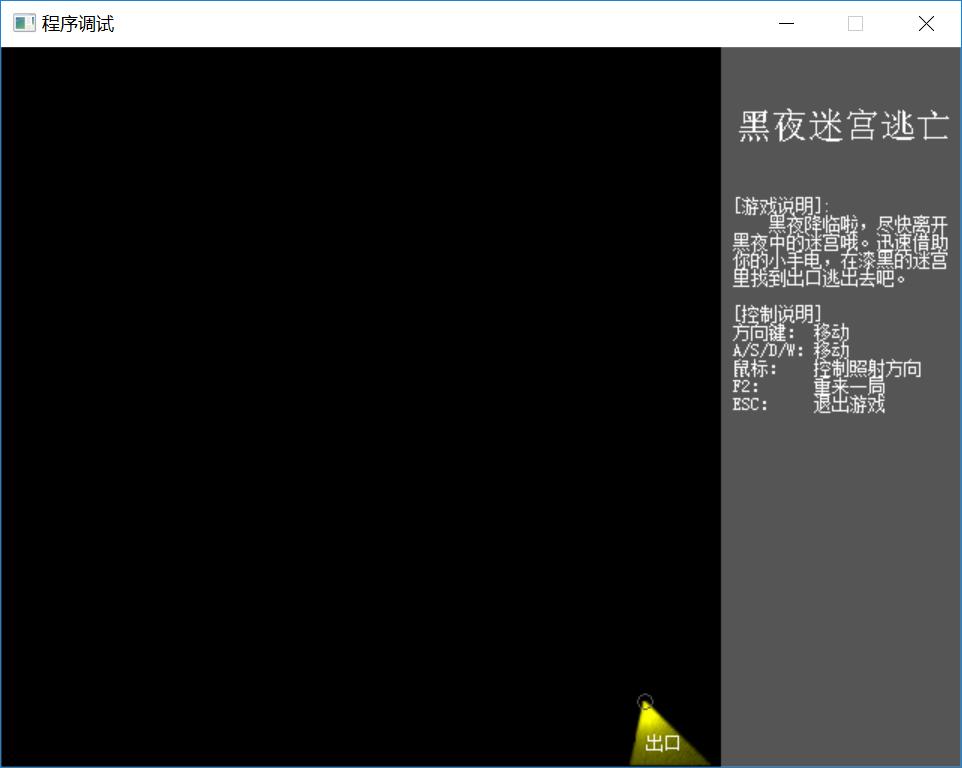This screenshot has height=768, width=962.
Task: Click the 鼠标 control description line
Action: tap(825, 368)
